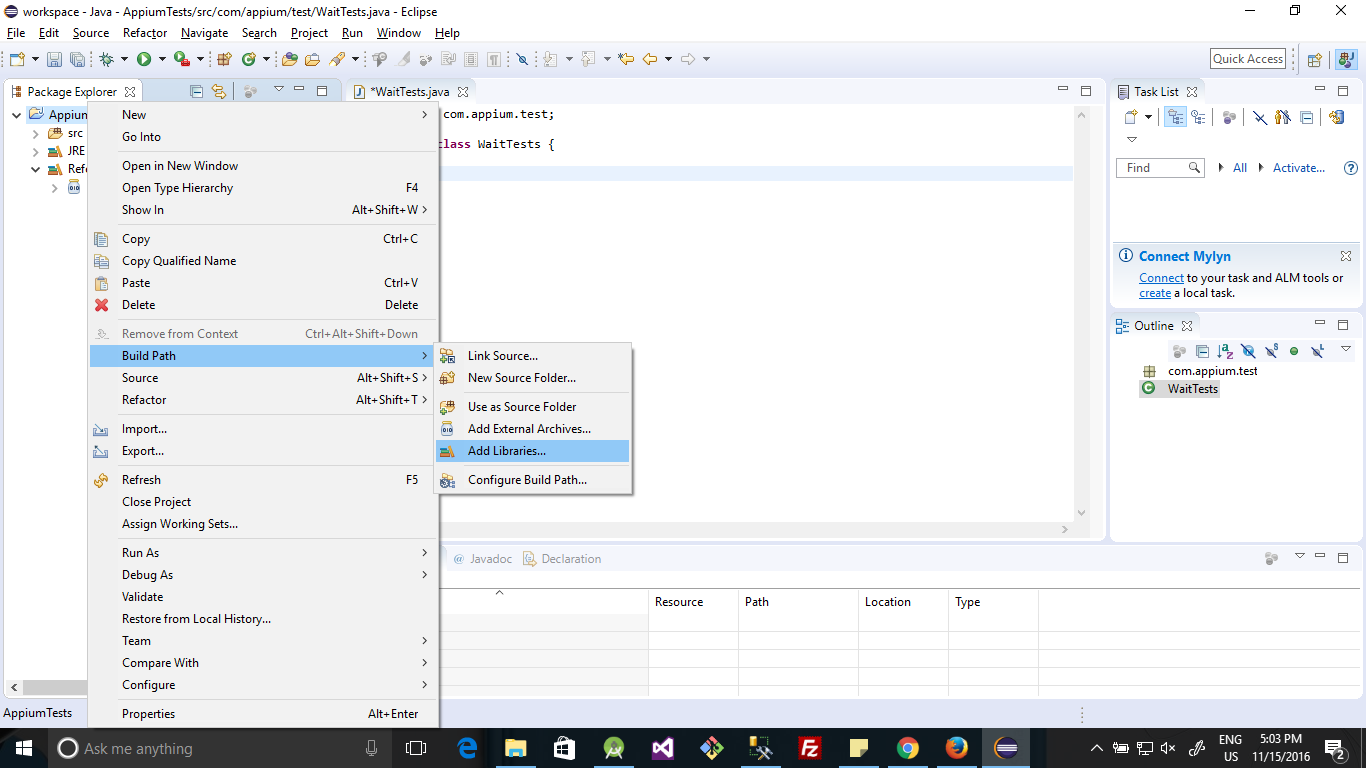Navigate Back with the yellow left arrow
The width and height of the screenshot is (1366, 768).
pyautogui.click(x=650, y=59)
